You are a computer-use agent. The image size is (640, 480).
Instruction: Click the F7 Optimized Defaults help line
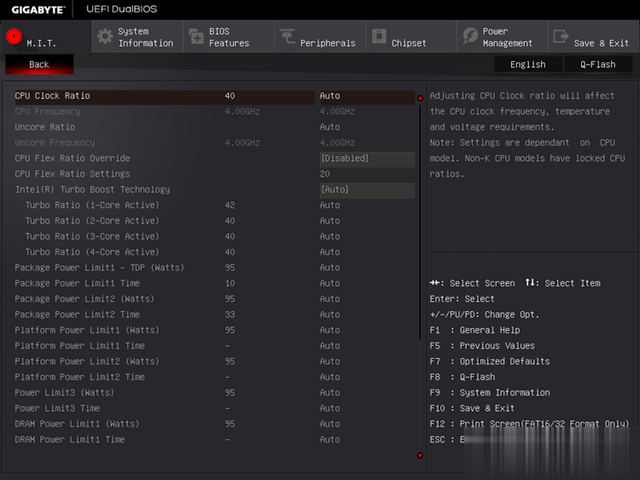[490, 362]
